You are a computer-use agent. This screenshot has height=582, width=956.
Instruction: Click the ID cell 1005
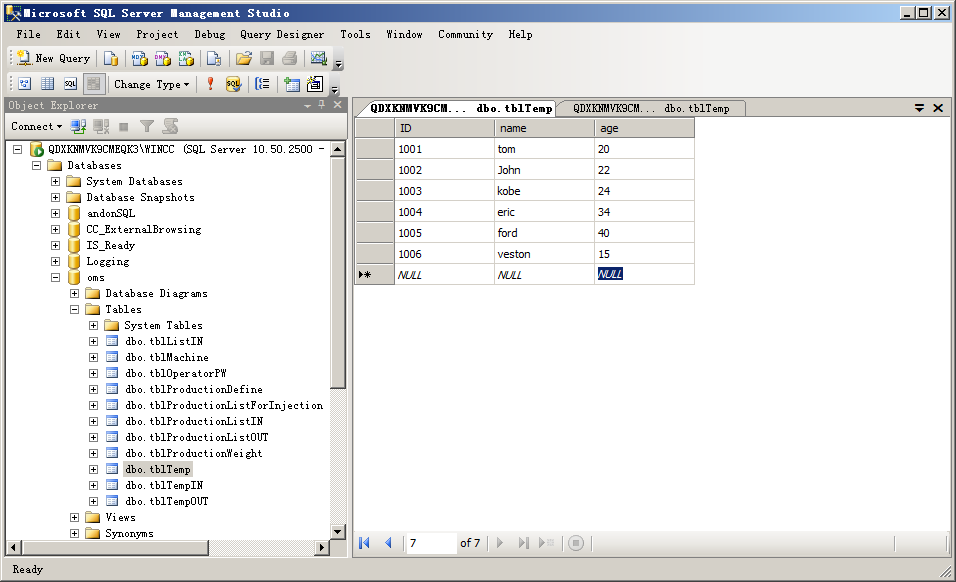(x=444, y=233)
